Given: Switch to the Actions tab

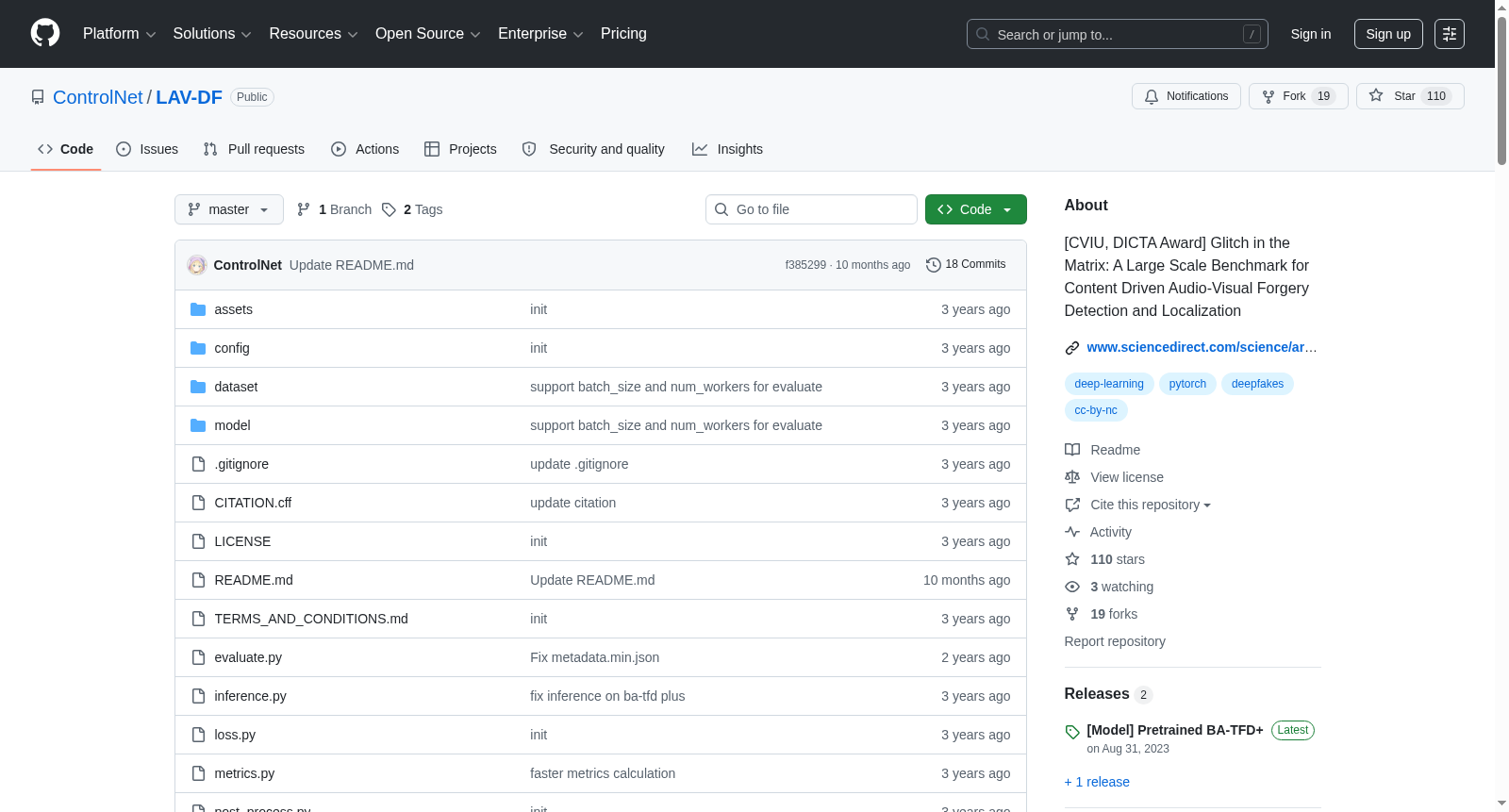Looking at the screenshot, I should (365, 149).
